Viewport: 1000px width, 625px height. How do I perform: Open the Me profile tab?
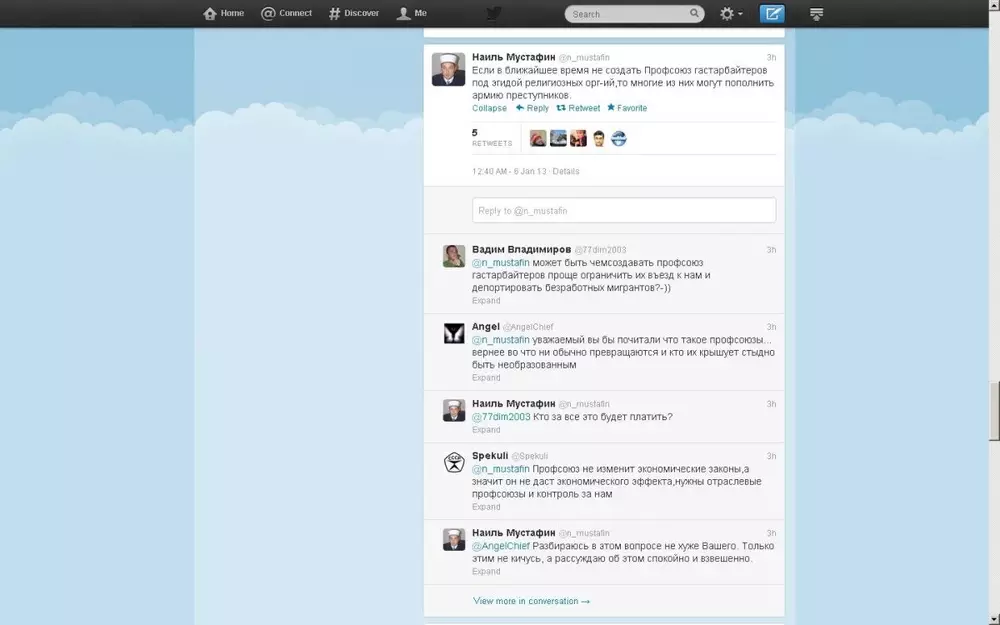tap(411, 14)
